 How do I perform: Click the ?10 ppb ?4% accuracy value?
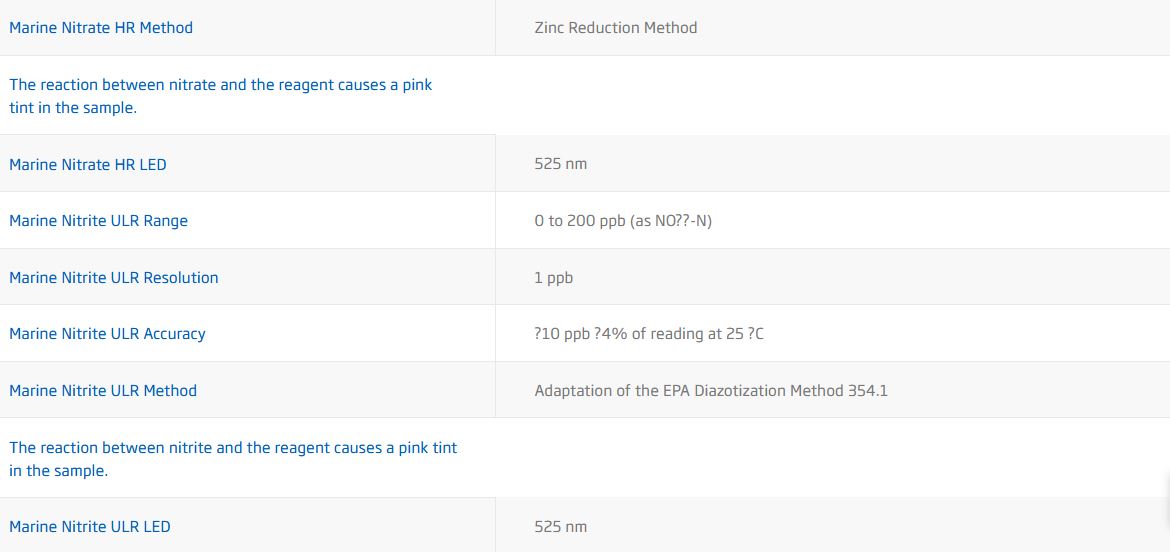(649, 334)
